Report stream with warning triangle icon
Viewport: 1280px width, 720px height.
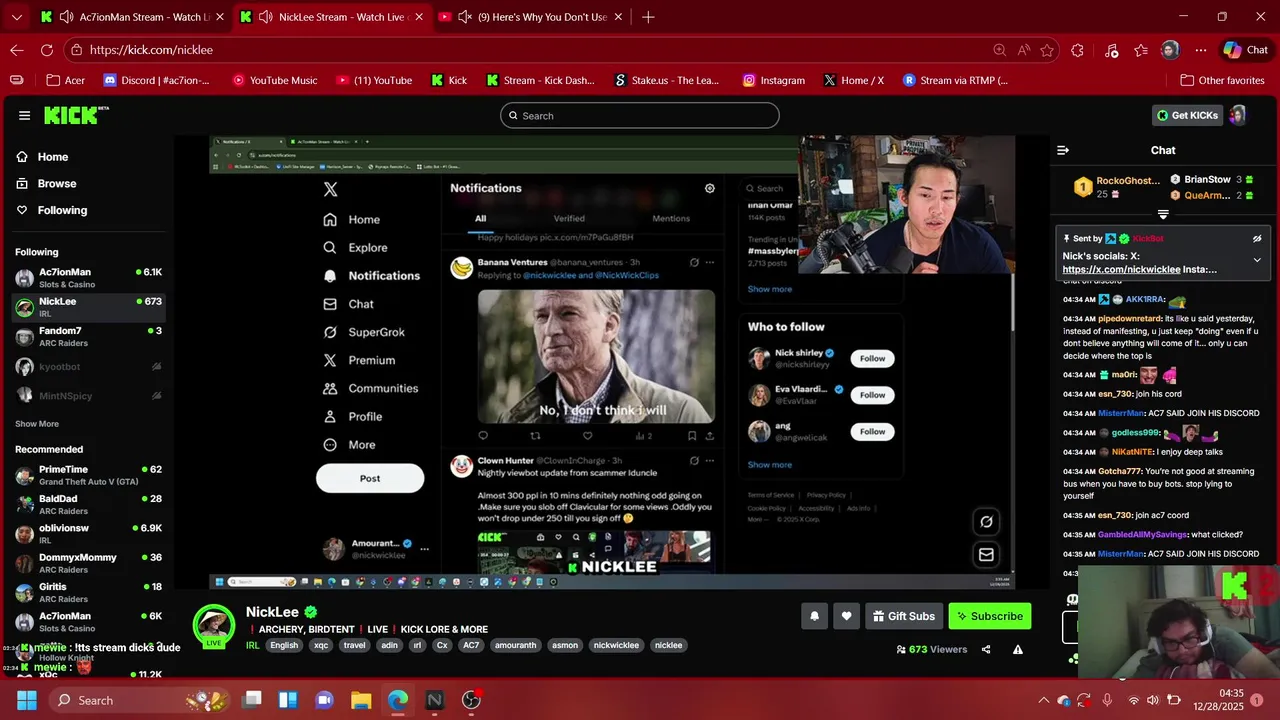pos(1018,649)
